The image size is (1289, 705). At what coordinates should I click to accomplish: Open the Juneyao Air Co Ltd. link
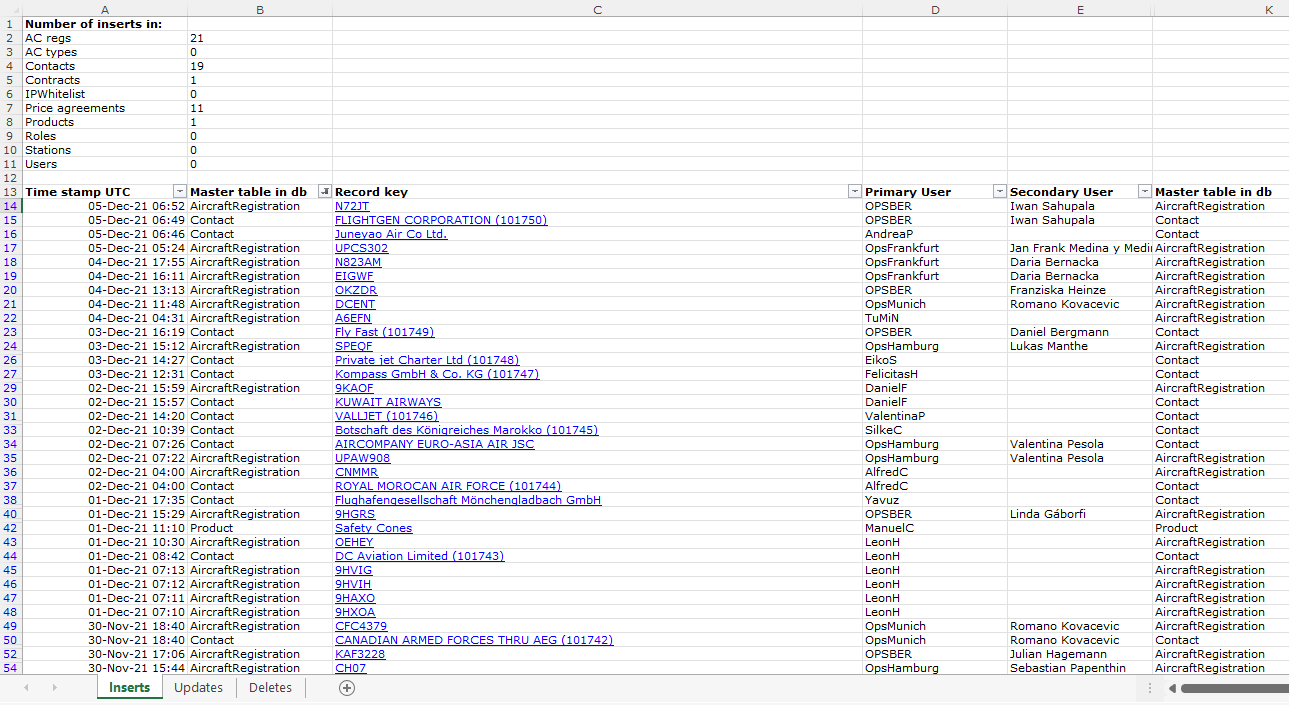point(391,234)
